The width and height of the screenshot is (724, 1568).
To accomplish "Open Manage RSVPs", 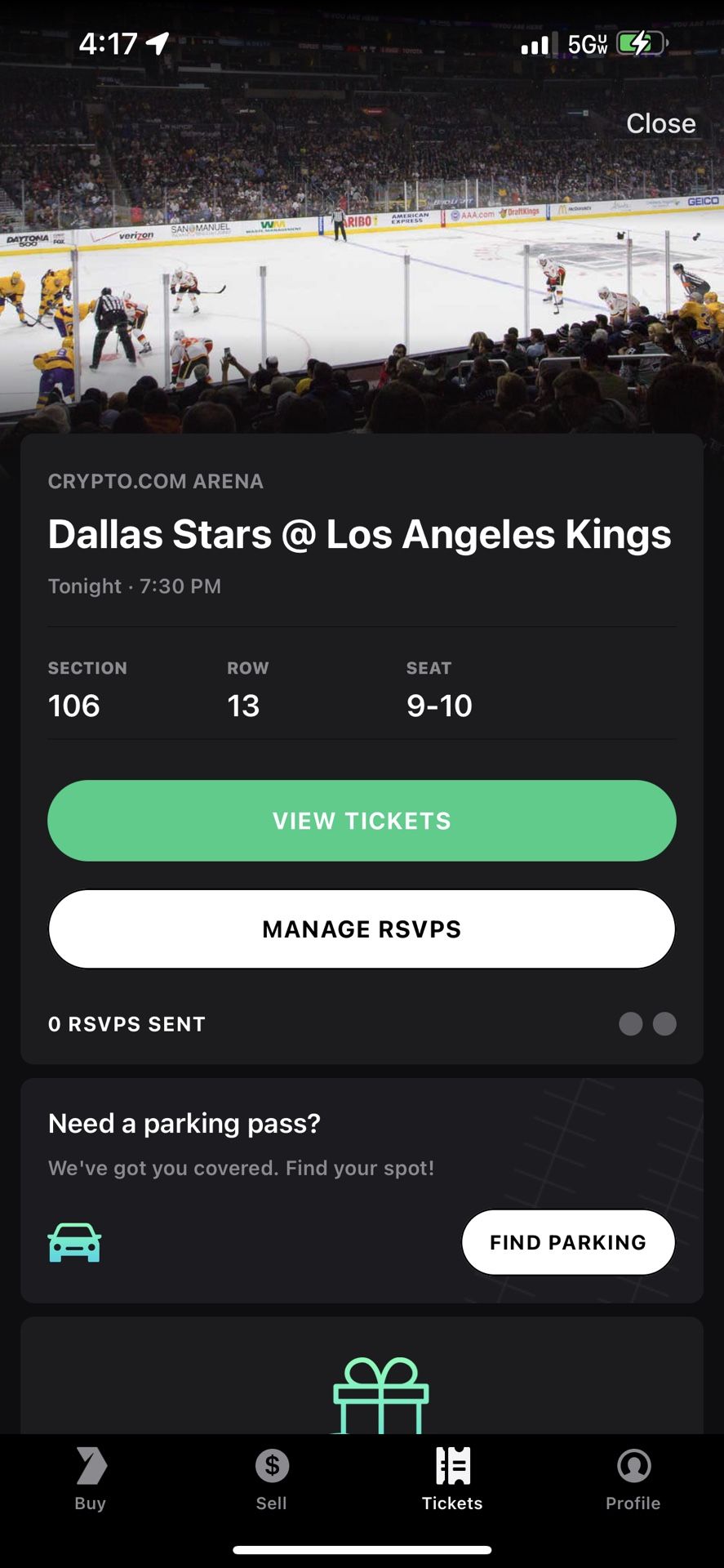I will [x=362, y=929].
